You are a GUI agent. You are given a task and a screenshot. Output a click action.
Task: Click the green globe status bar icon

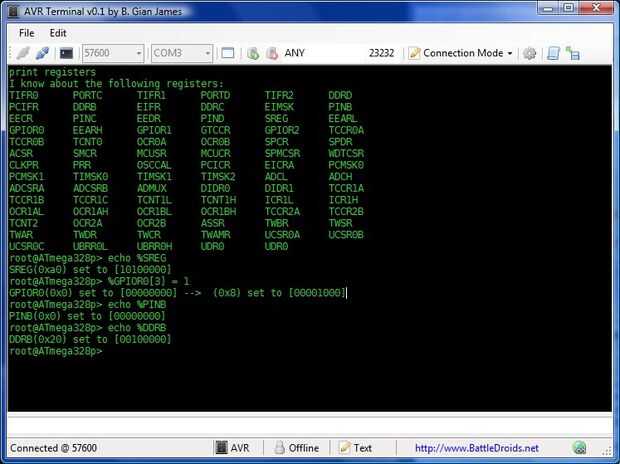pyautogui.click(x=580, y=448)
